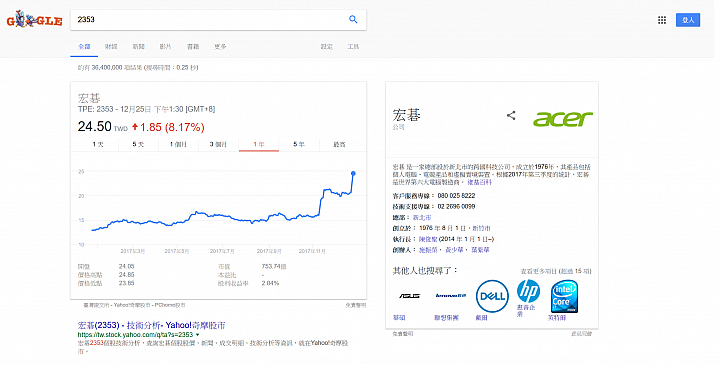
Task: Show the 5年 stock chart range
Action: point(299,144)
